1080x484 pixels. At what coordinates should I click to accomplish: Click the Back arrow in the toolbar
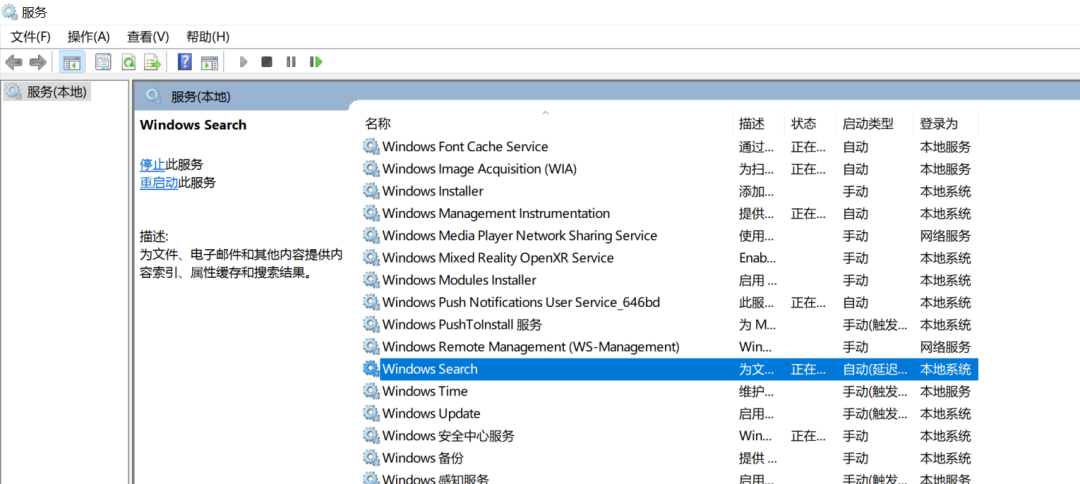click(14, 62)
